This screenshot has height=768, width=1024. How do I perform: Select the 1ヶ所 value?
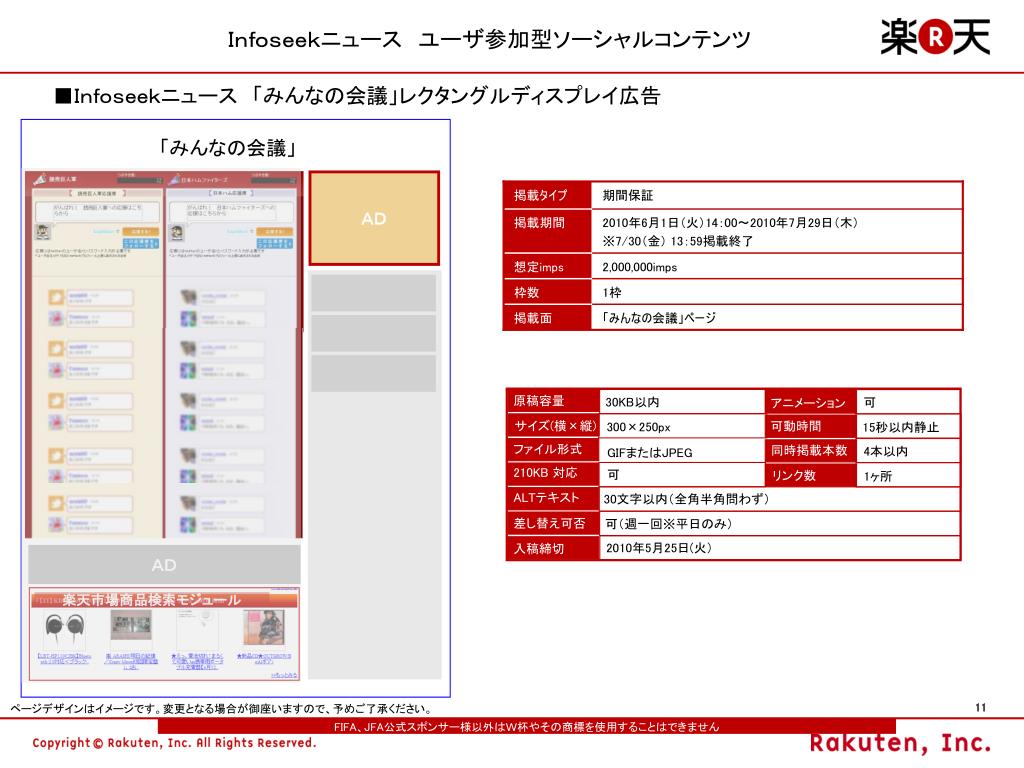pyautogui.click(x=877, y=476)
